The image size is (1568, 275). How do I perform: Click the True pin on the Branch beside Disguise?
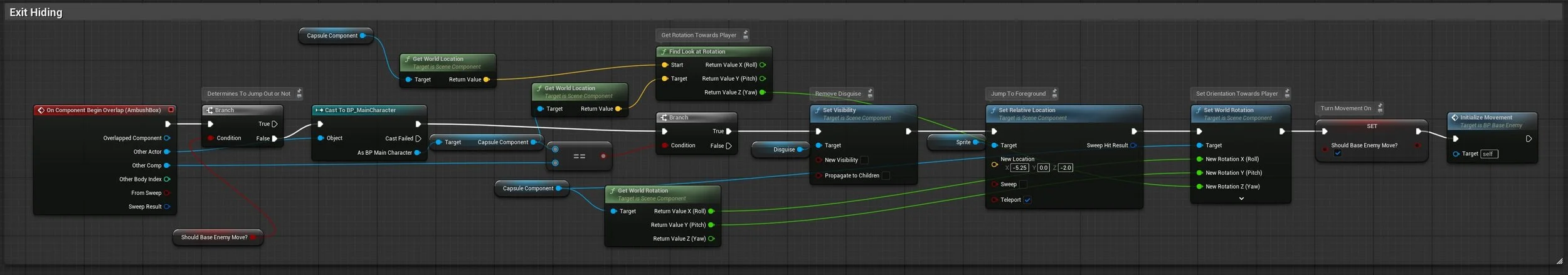[728, 132]
